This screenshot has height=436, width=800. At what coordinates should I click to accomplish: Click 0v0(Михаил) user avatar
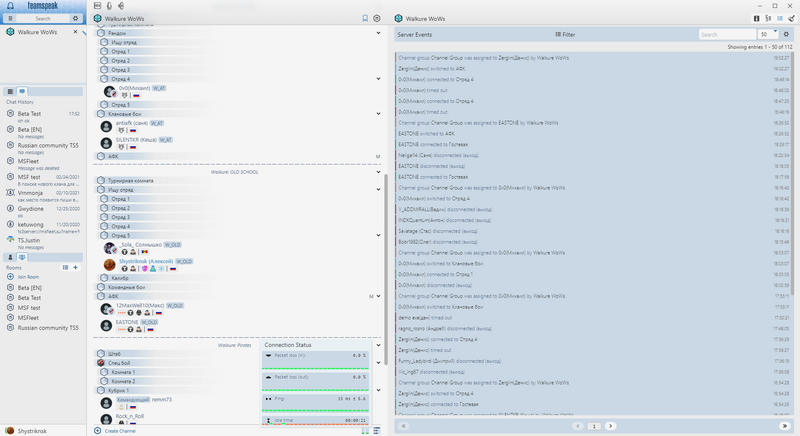tap(109, 92)
